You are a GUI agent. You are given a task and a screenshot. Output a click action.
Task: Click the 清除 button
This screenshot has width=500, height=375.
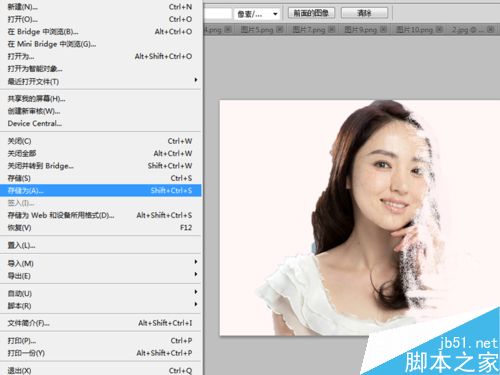click(364, 13)
